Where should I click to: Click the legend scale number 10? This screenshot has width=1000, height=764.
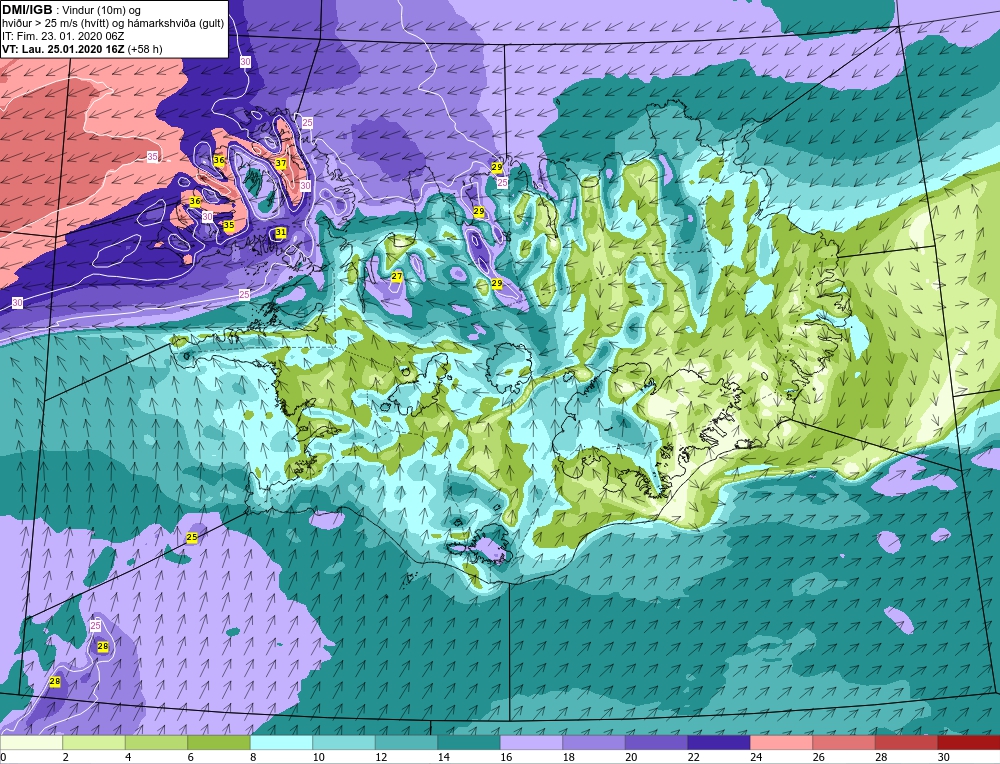pos(319,757)
